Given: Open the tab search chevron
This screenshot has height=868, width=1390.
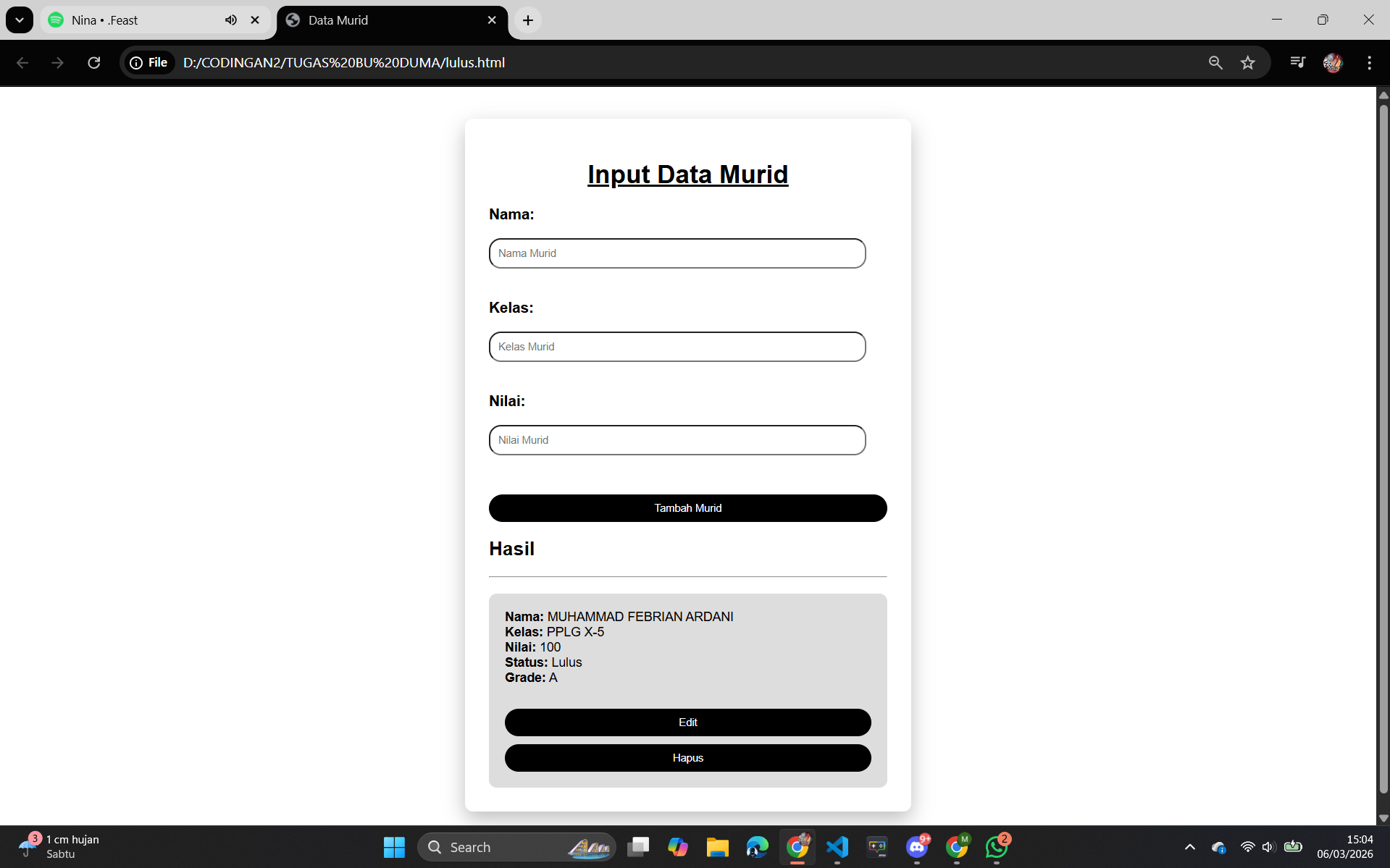Looking at the screenshot, I should click(20, 20).
